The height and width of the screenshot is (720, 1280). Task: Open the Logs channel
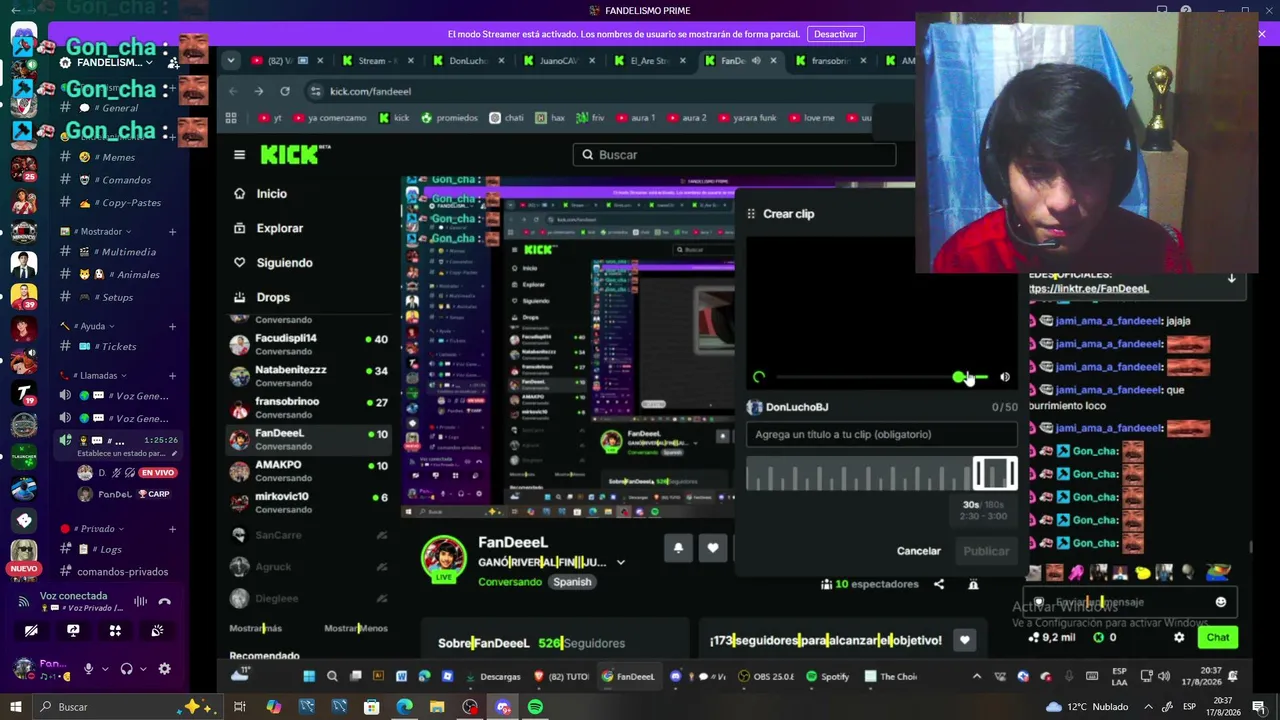119,549
